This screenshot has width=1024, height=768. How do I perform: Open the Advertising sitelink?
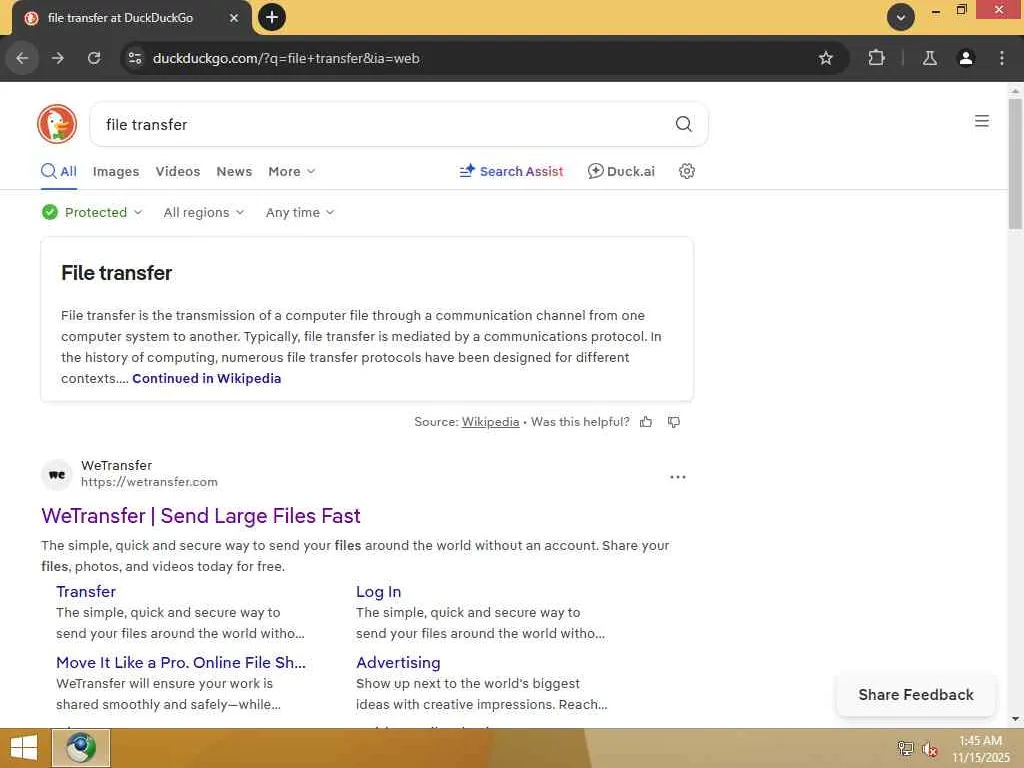[x=398, y=662]
